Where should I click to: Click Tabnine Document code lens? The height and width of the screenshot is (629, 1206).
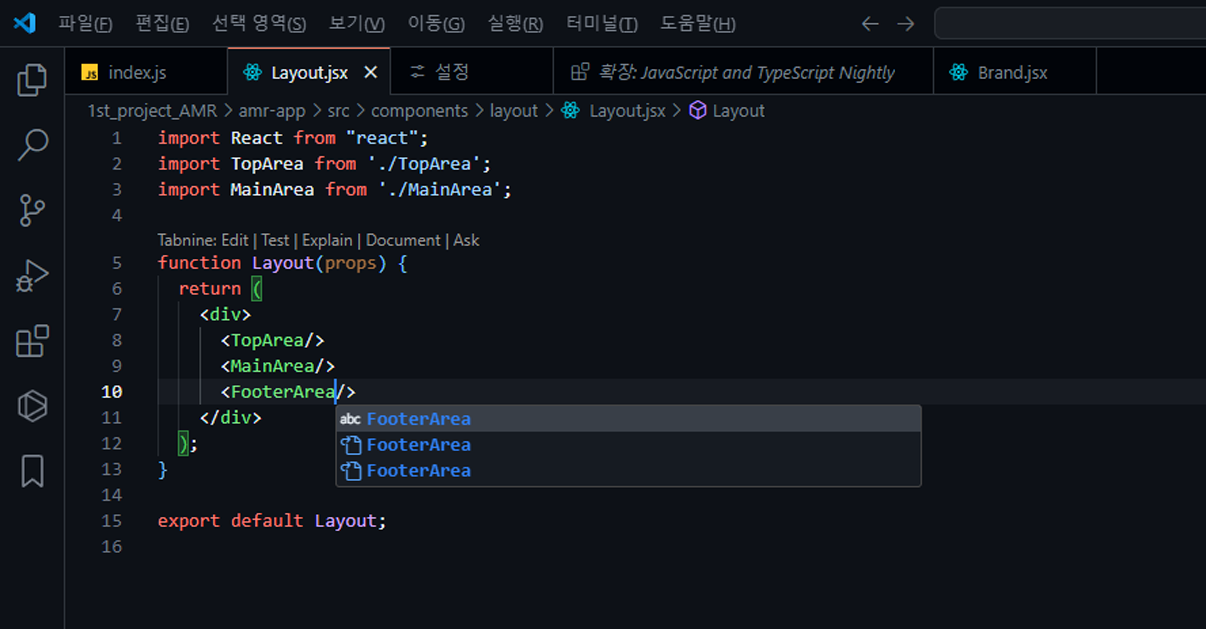coord(403,240)
